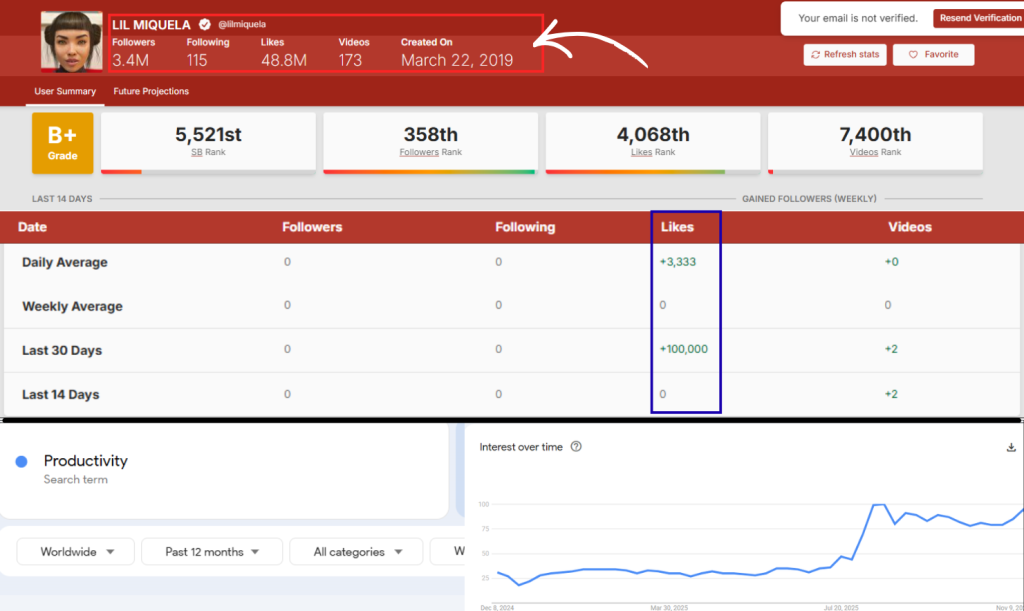Click the Resend Verification button
This screenshot has height=611, width=1024.
click(x=977, y=18)
